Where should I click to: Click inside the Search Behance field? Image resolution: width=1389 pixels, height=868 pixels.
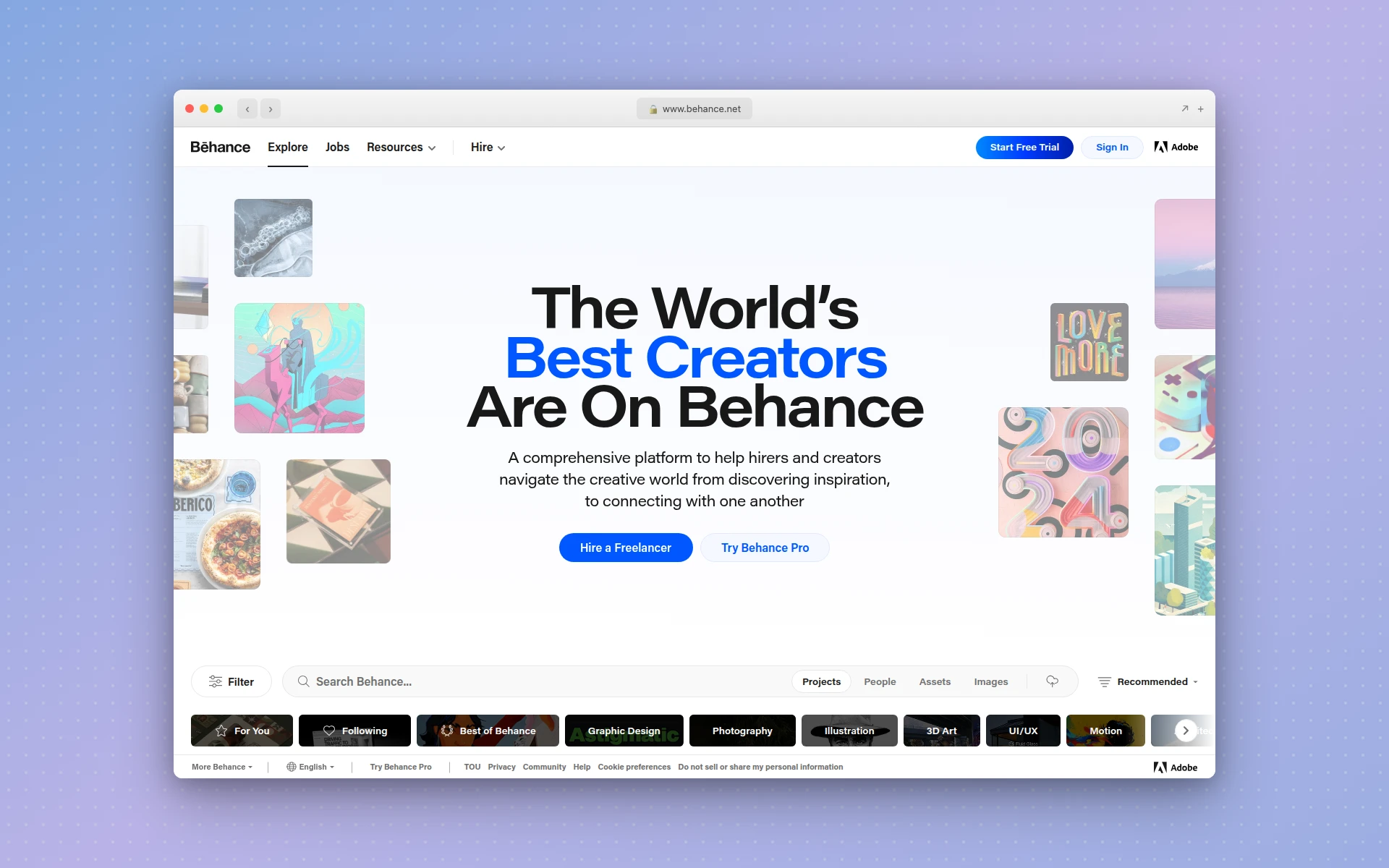click(x=506, y=681)
